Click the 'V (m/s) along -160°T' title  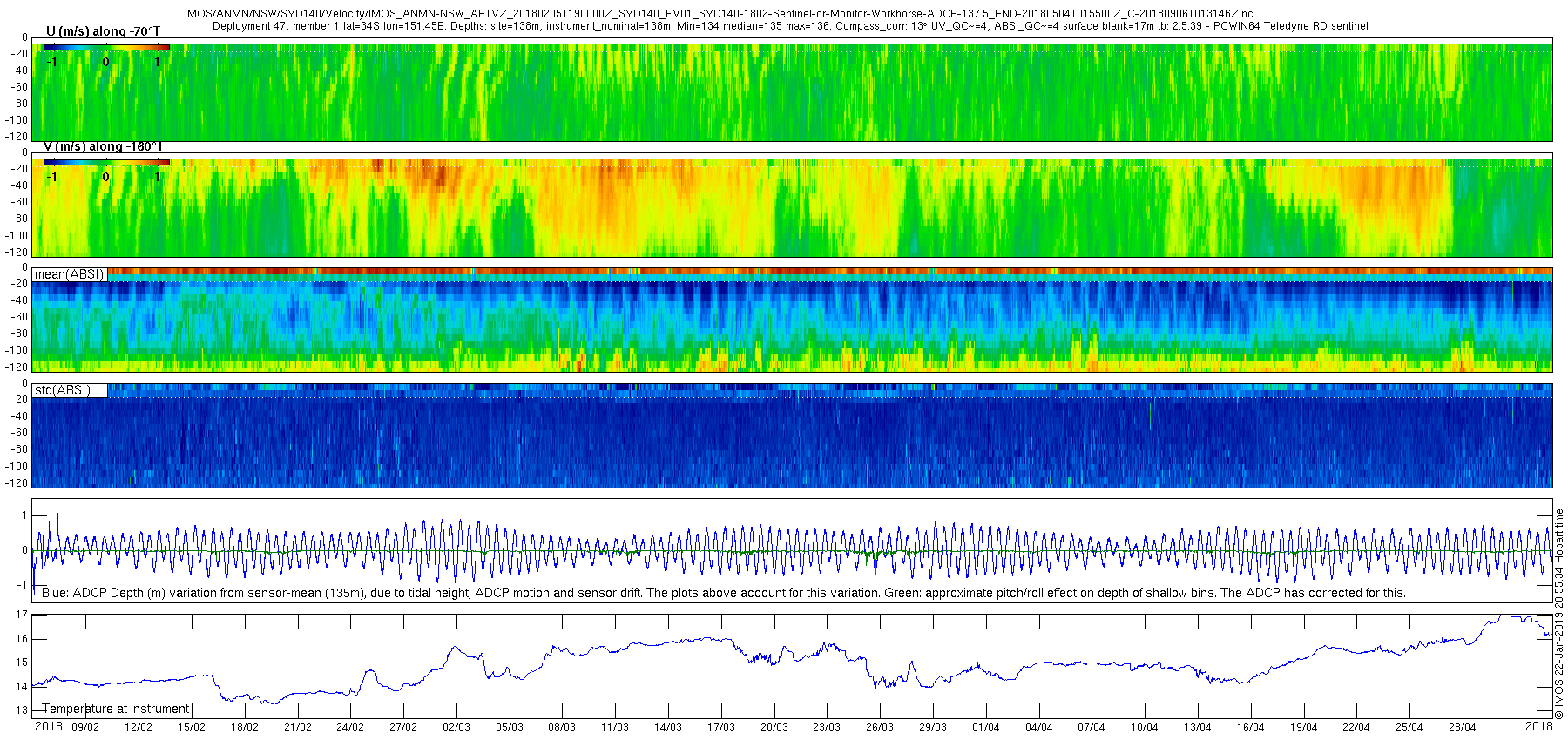(103, 146)
